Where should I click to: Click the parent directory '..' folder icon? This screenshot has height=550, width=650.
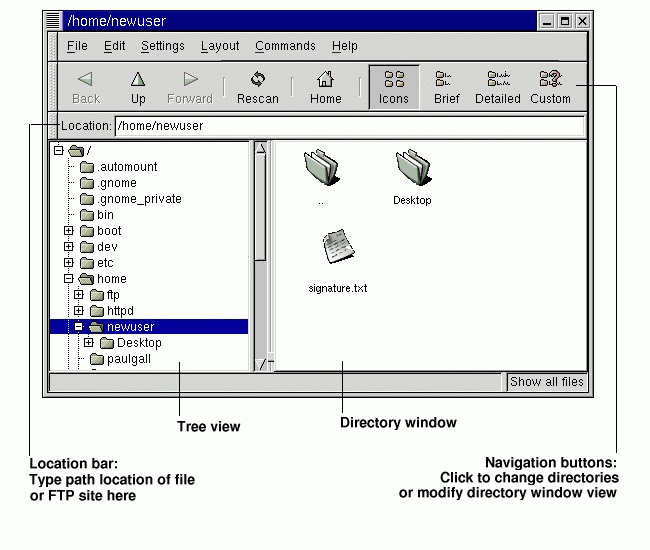(x=321, y=168)
